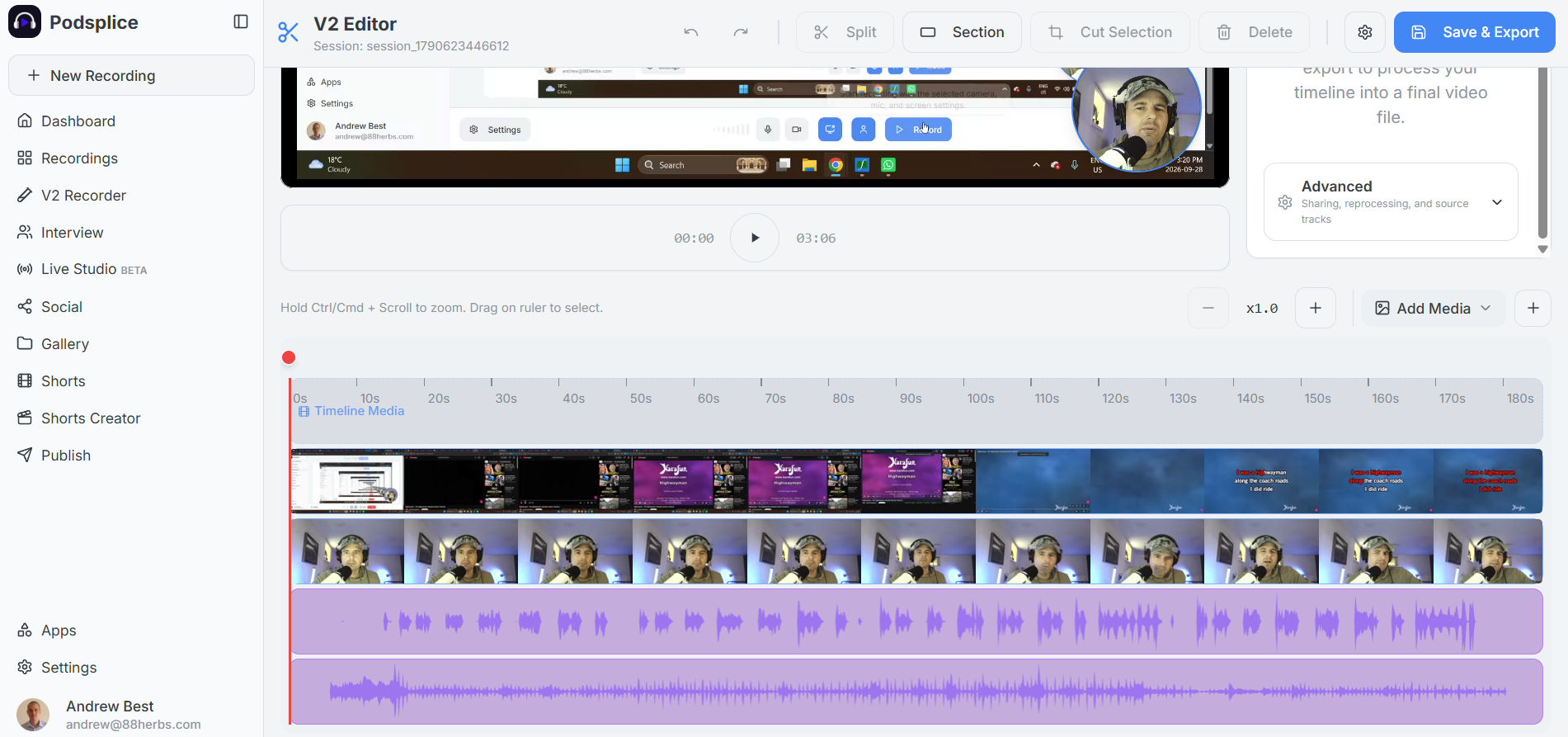Click the right panel scrollbar
Image resolution: width=1568 pixels, height=737 pixels.
tap(1542, 153)
